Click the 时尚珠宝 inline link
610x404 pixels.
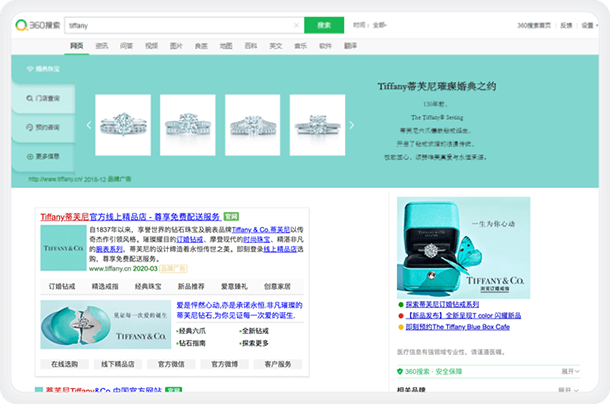point(257,239)
